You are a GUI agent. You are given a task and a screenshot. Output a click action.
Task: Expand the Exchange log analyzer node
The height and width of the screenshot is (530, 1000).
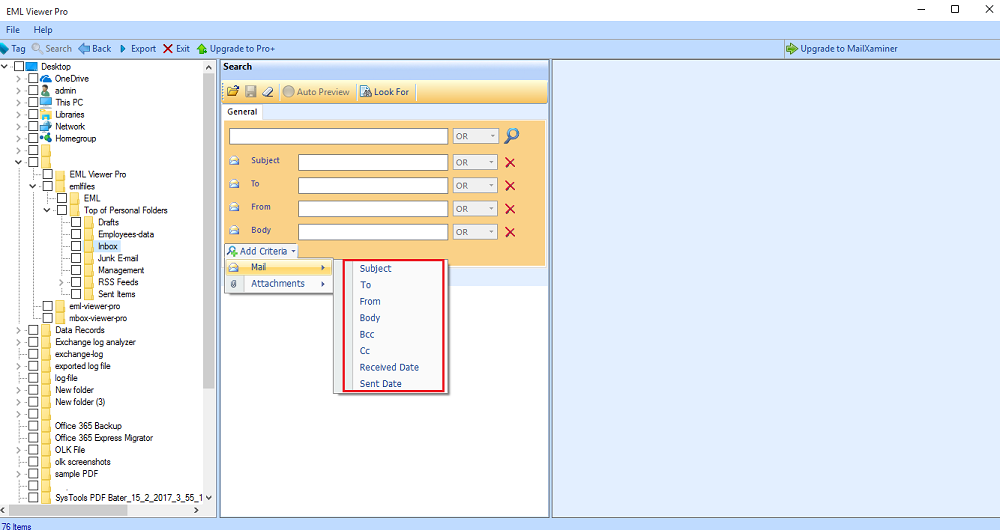tap(18, 342)
